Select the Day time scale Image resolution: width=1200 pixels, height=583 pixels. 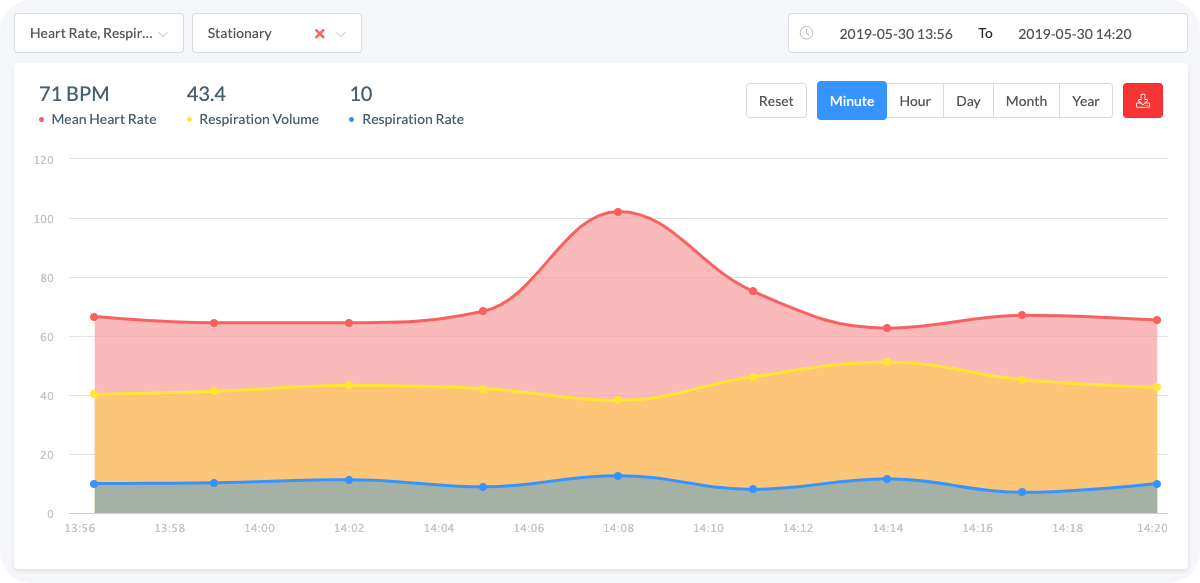[x=968, y=101]
